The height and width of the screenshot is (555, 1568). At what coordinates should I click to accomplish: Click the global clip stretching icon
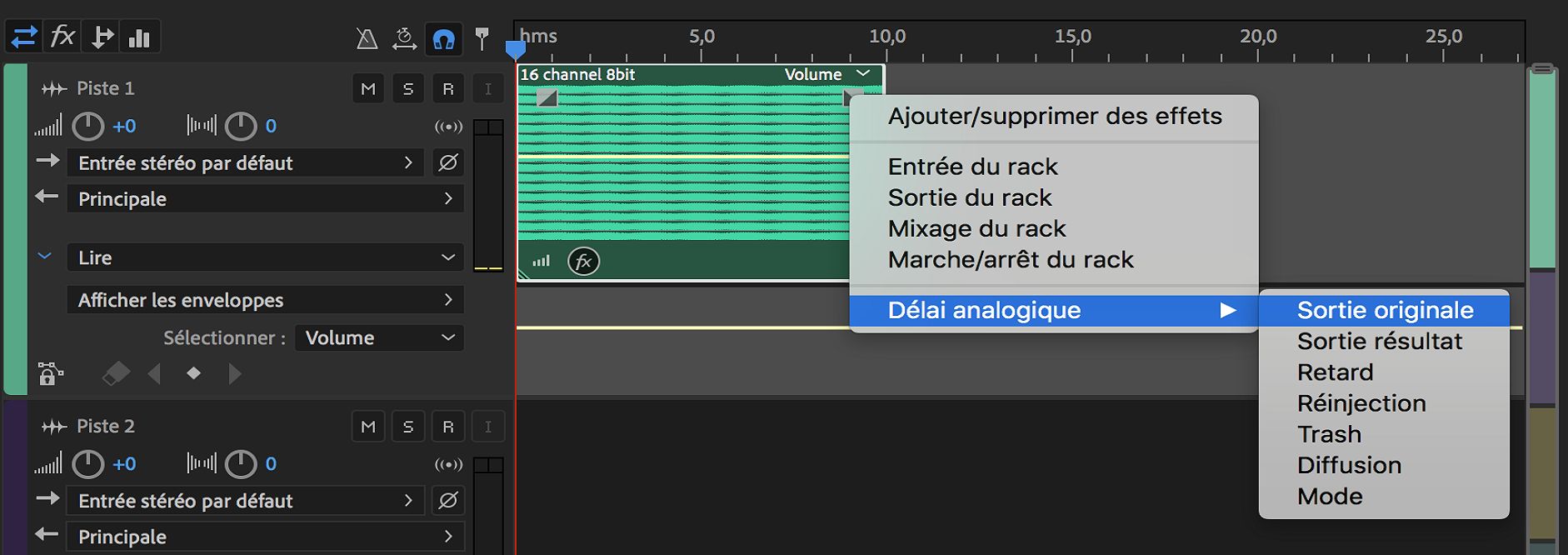tap(405, 39)
